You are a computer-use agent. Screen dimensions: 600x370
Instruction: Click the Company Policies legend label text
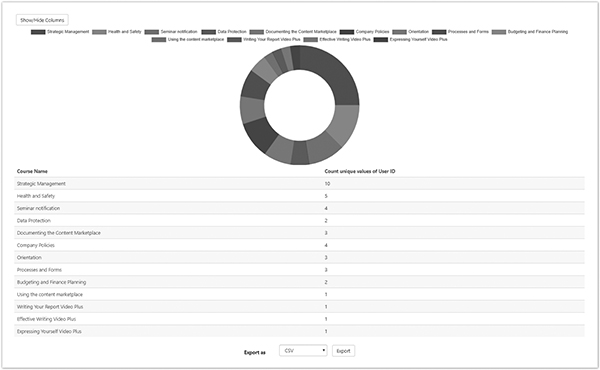click(x=372, y=32)
